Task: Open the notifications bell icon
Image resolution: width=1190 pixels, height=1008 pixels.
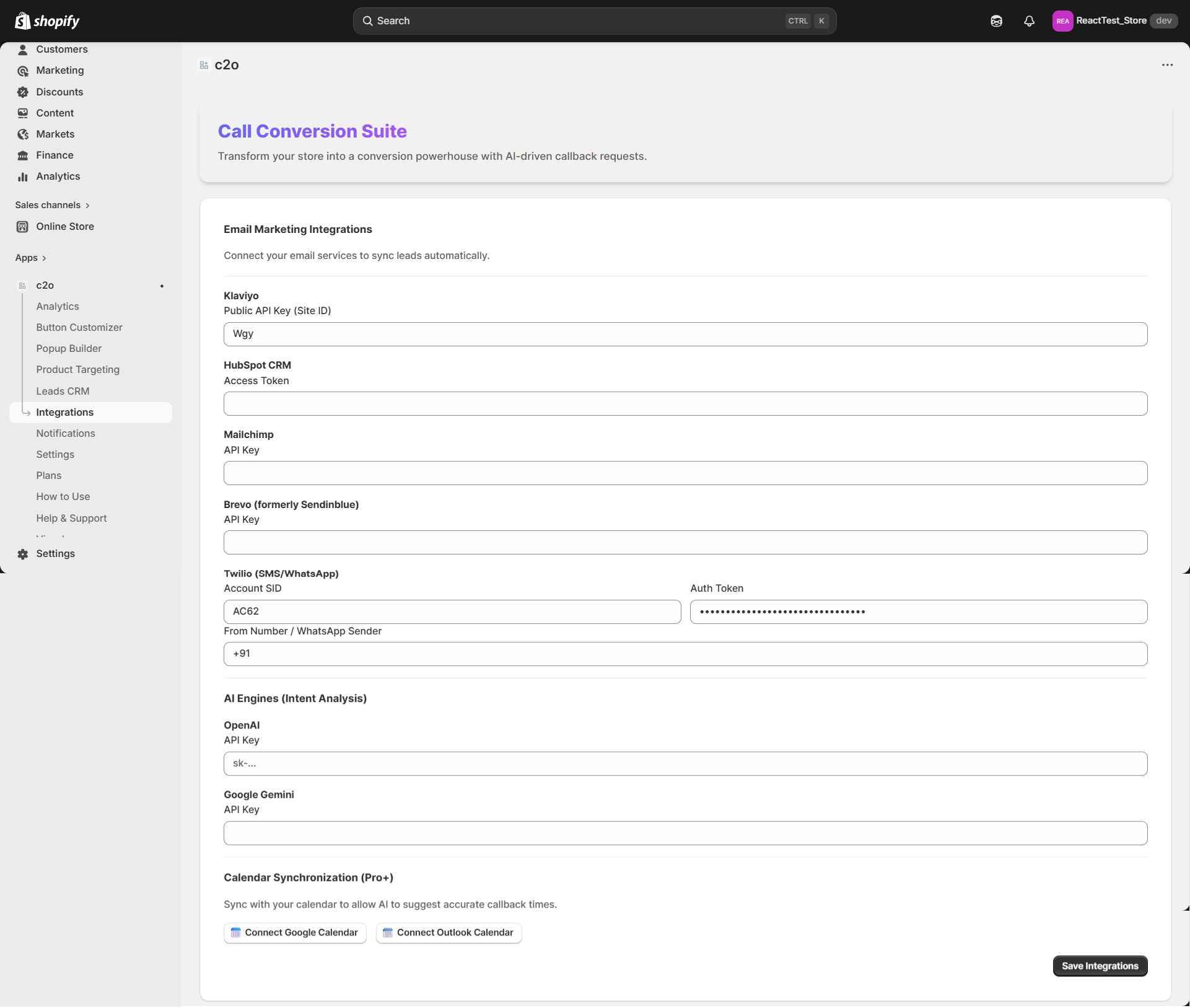Action: pyautogui.click(x=1029, y=21)
